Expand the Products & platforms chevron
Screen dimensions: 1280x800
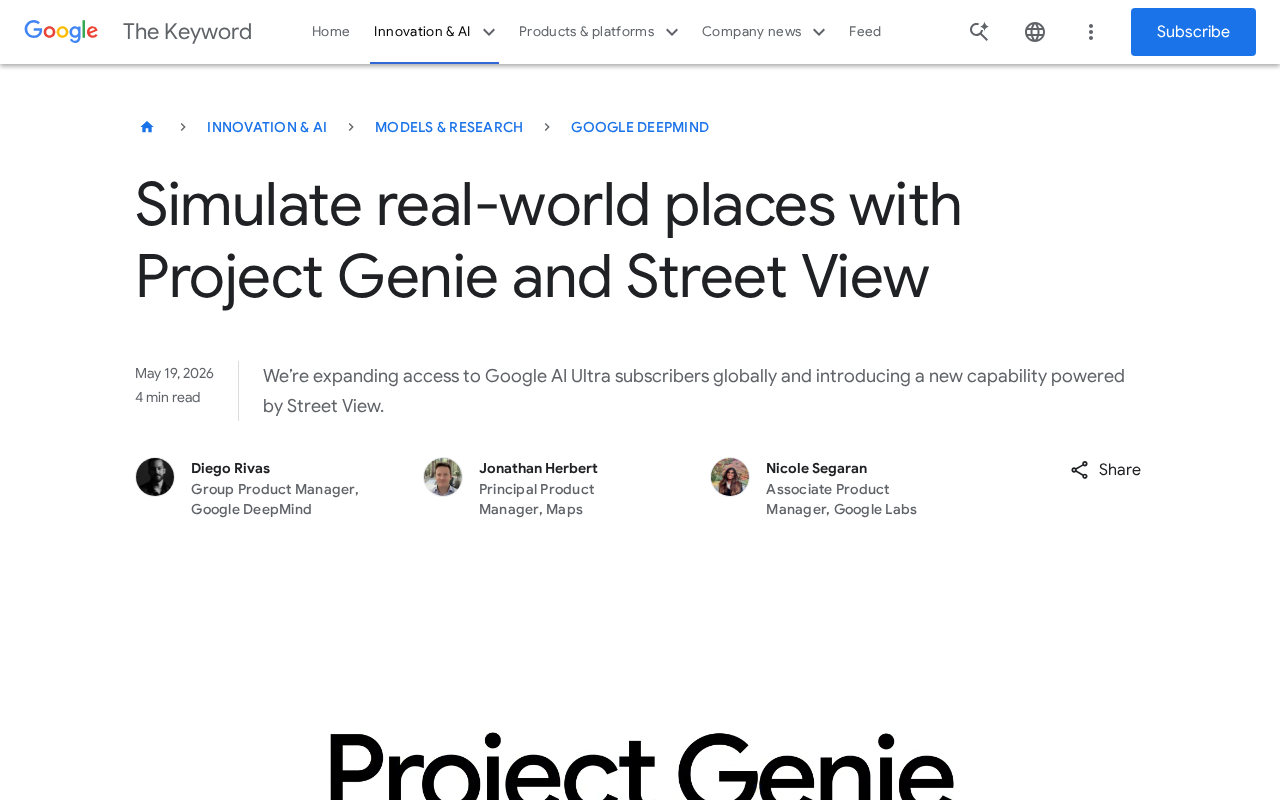pyautogui.click(x=672, y=32)
